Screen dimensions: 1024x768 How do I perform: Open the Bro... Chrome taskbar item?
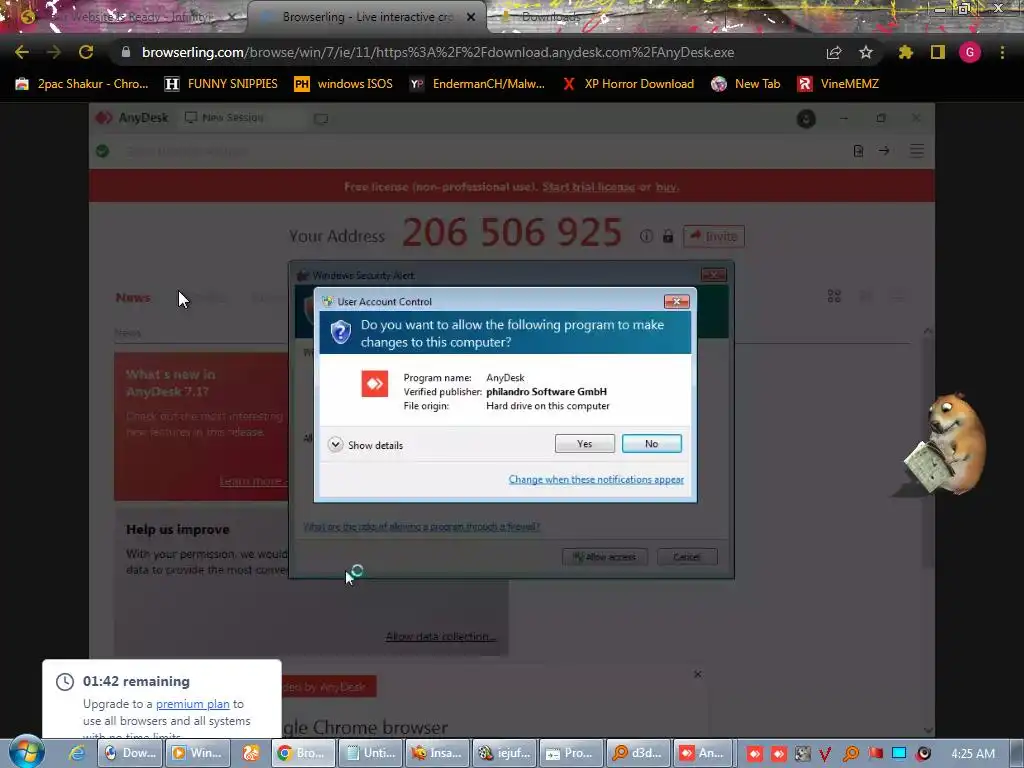click(x=302, y=753)
